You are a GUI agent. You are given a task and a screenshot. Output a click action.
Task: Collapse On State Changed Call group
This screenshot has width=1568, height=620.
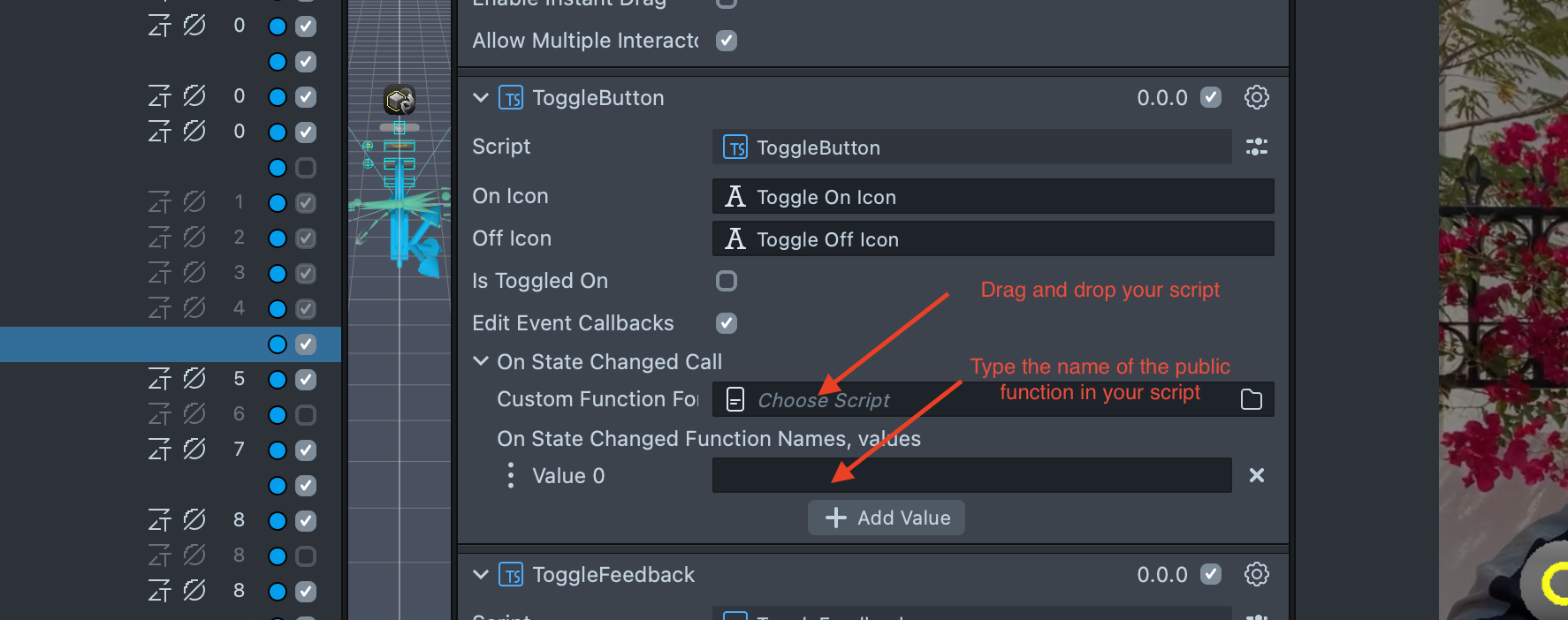point(481,361)
